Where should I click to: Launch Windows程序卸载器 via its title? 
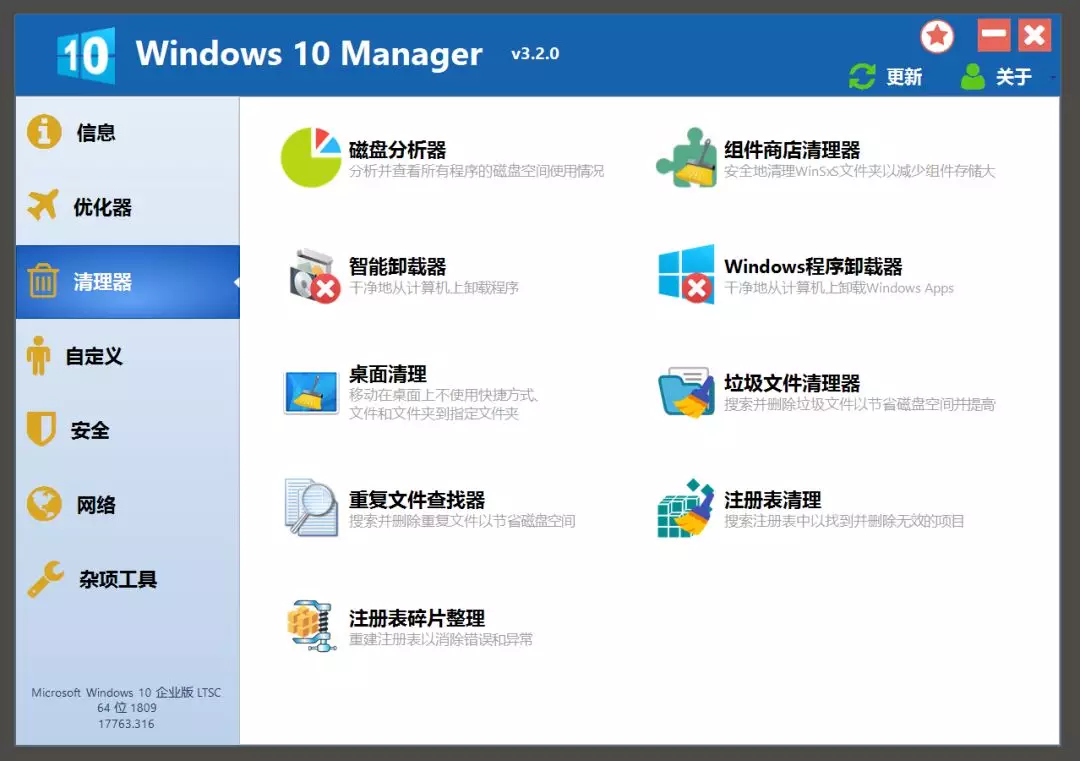pos(813,267)
